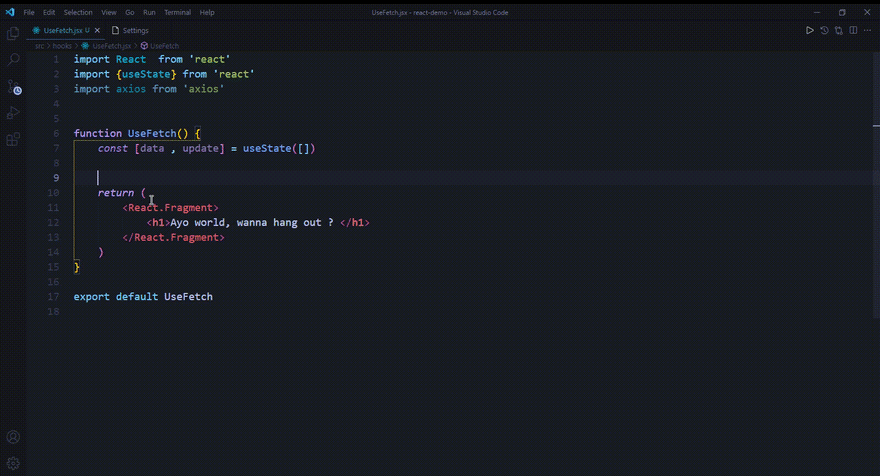Image resolution: width=880 pixels, height=476 pixels.
Task: Run the code with play icon
Action: 809,30
